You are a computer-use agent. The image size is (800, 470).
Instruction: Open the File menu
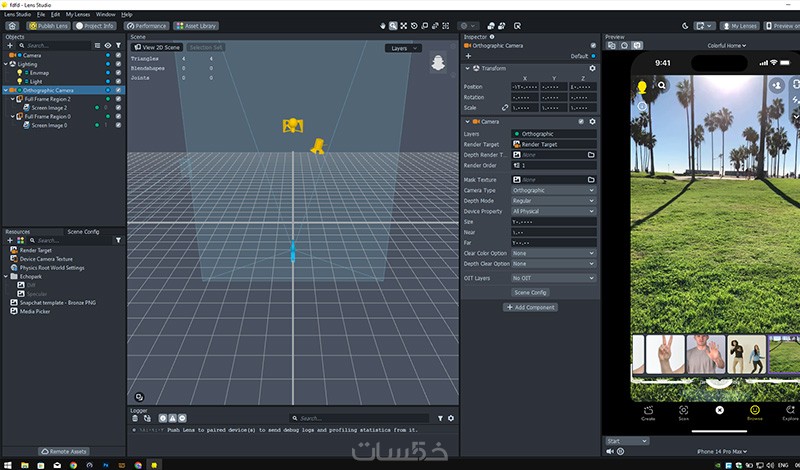[x=41, y=15]
